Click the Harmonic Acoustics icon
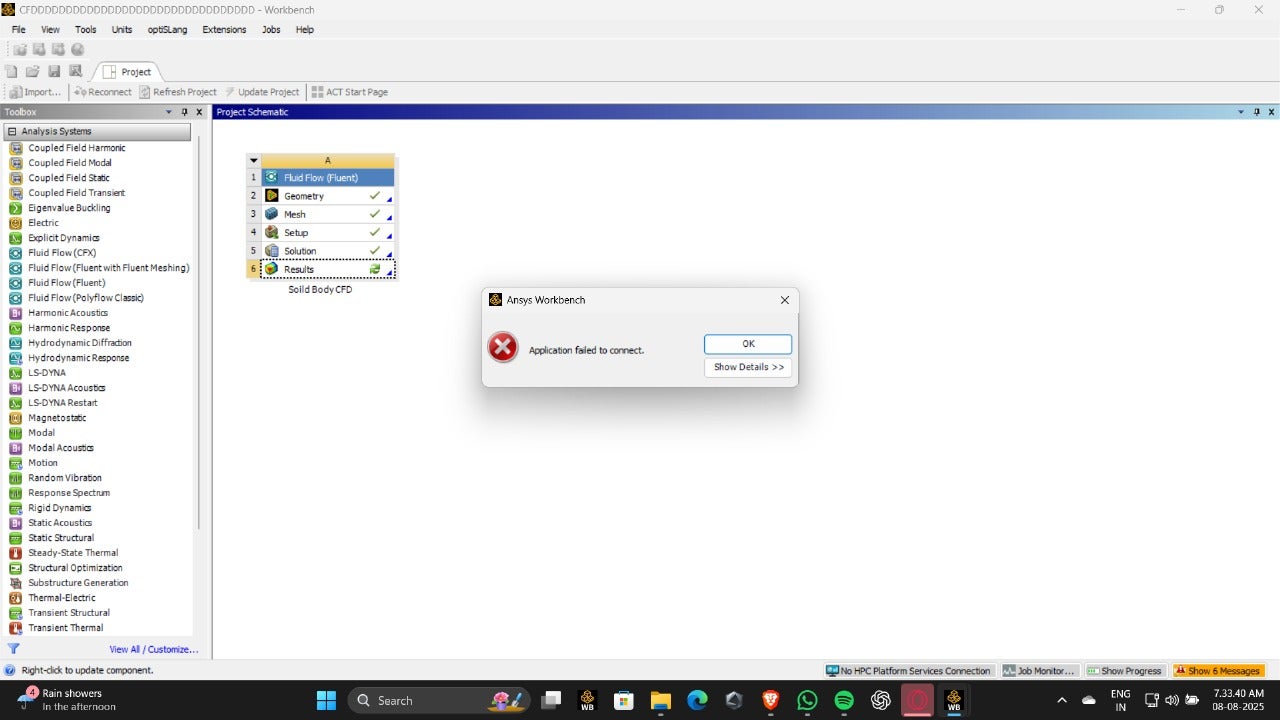The height and width of the screenshot is (720, 1280). click(x=16, y=313)
